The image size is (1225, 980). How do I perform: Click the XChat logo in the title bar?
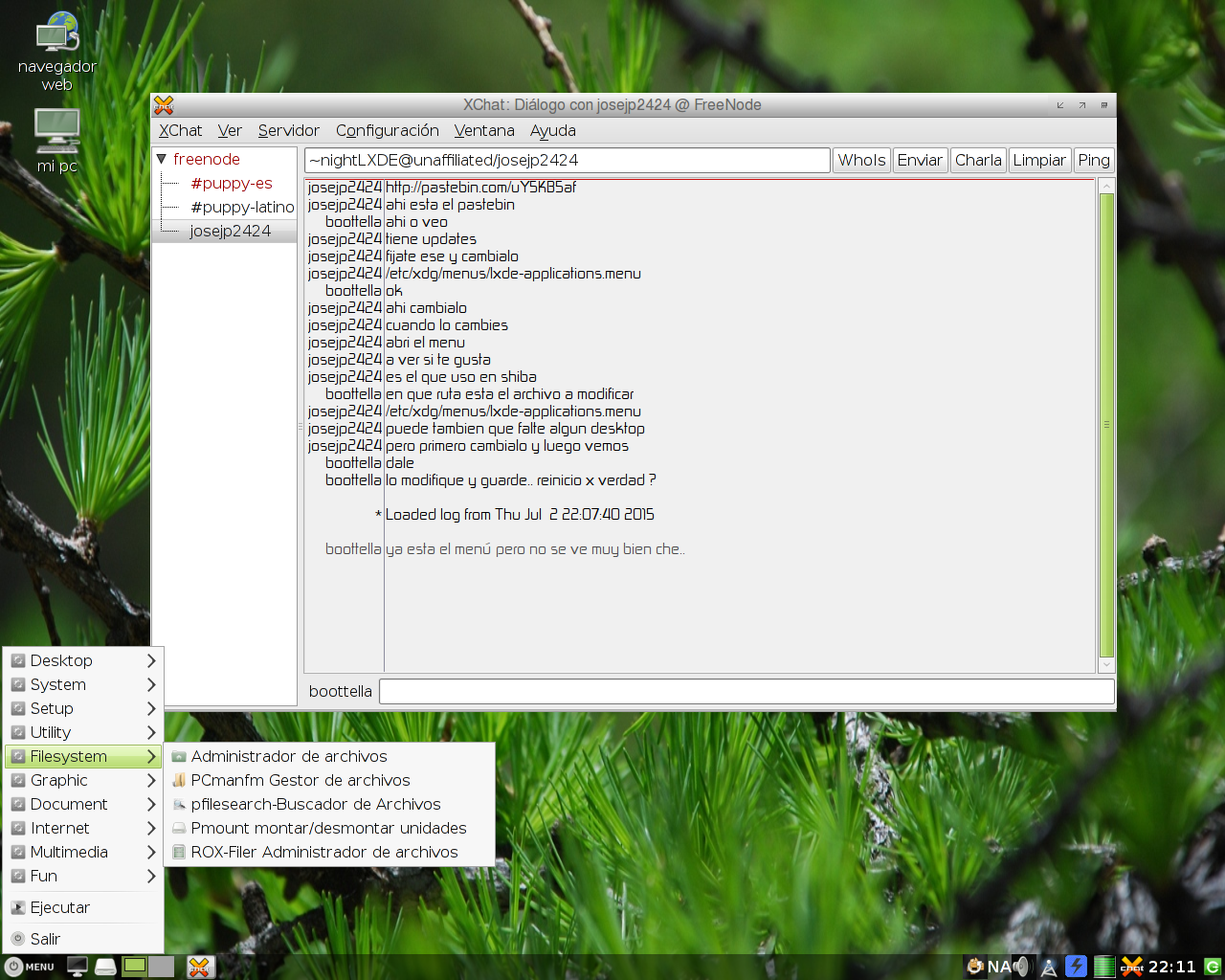coord(164,105)
